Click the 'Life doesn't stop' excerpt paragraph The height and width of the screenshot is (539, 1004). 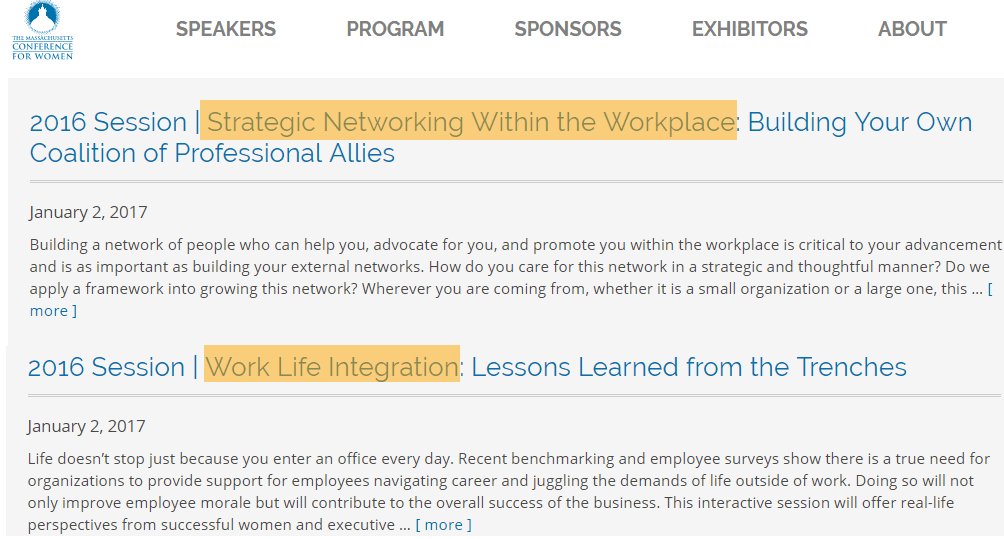click(509, 492)
